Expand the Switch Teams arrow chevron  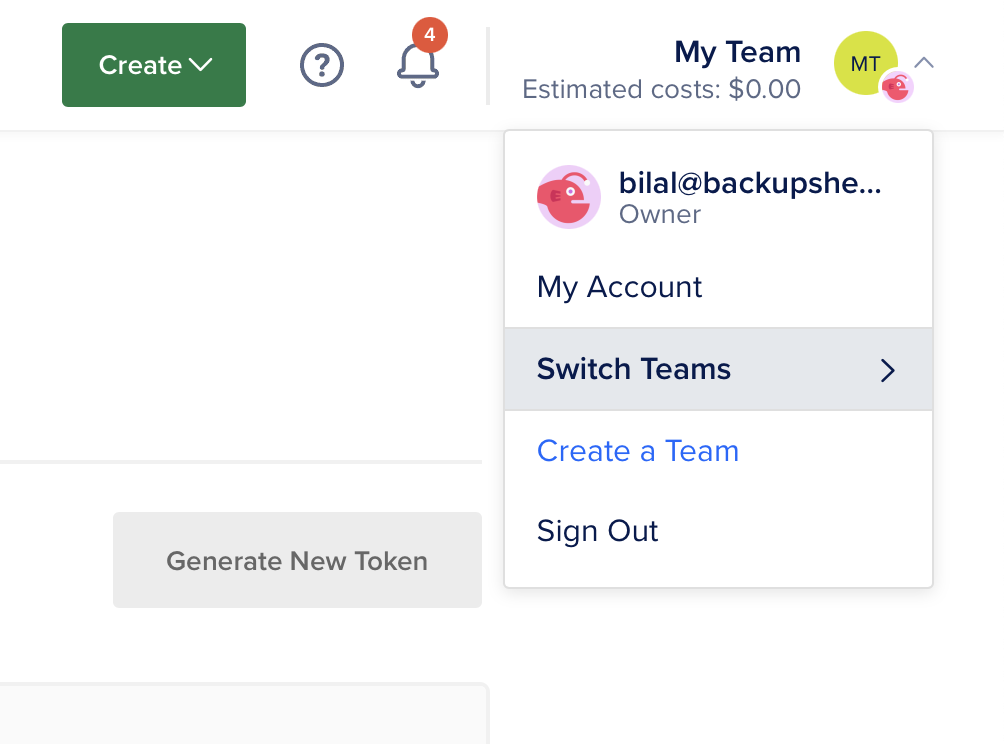pyautogui.click(x=887, y=370)
